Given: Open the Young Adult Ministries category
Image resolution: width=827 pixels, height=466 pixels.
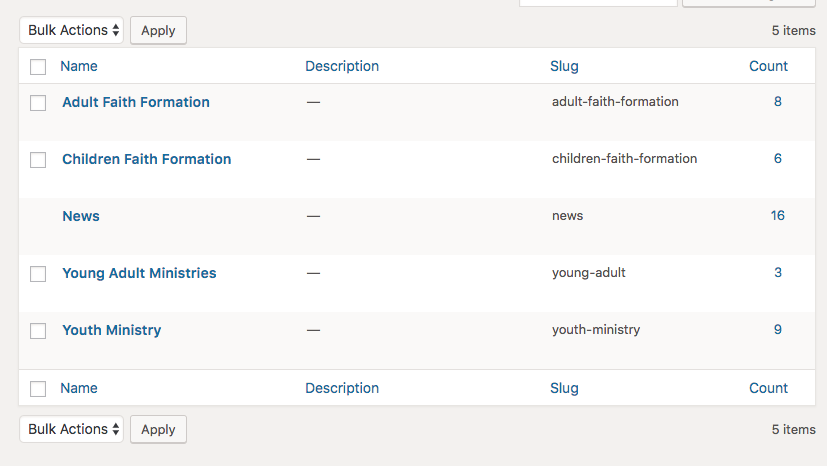Looking at the screenshot, I should click(139, 273).
